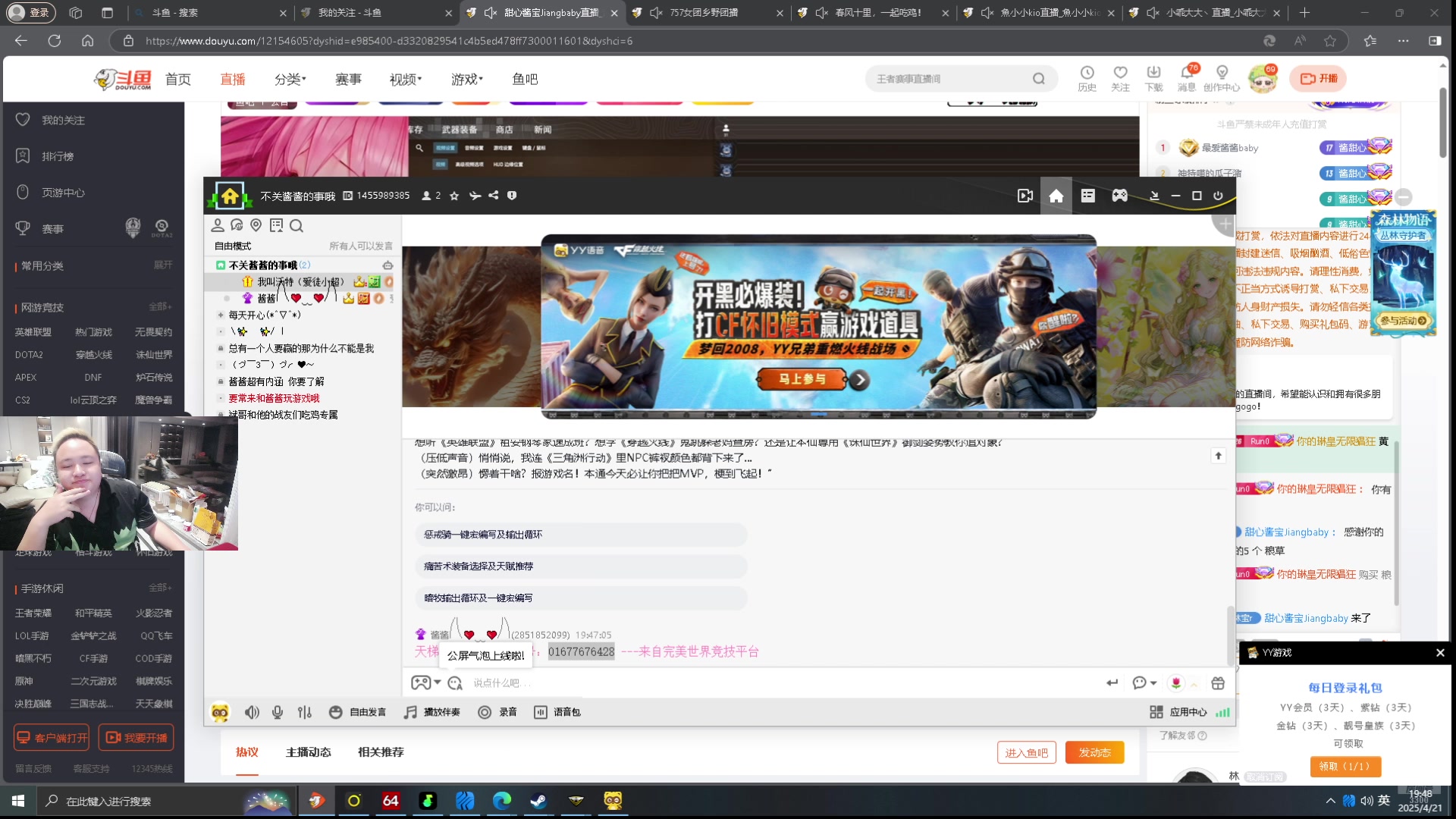
Task: Open the Windows Start button
Action: tap(18, 801)
